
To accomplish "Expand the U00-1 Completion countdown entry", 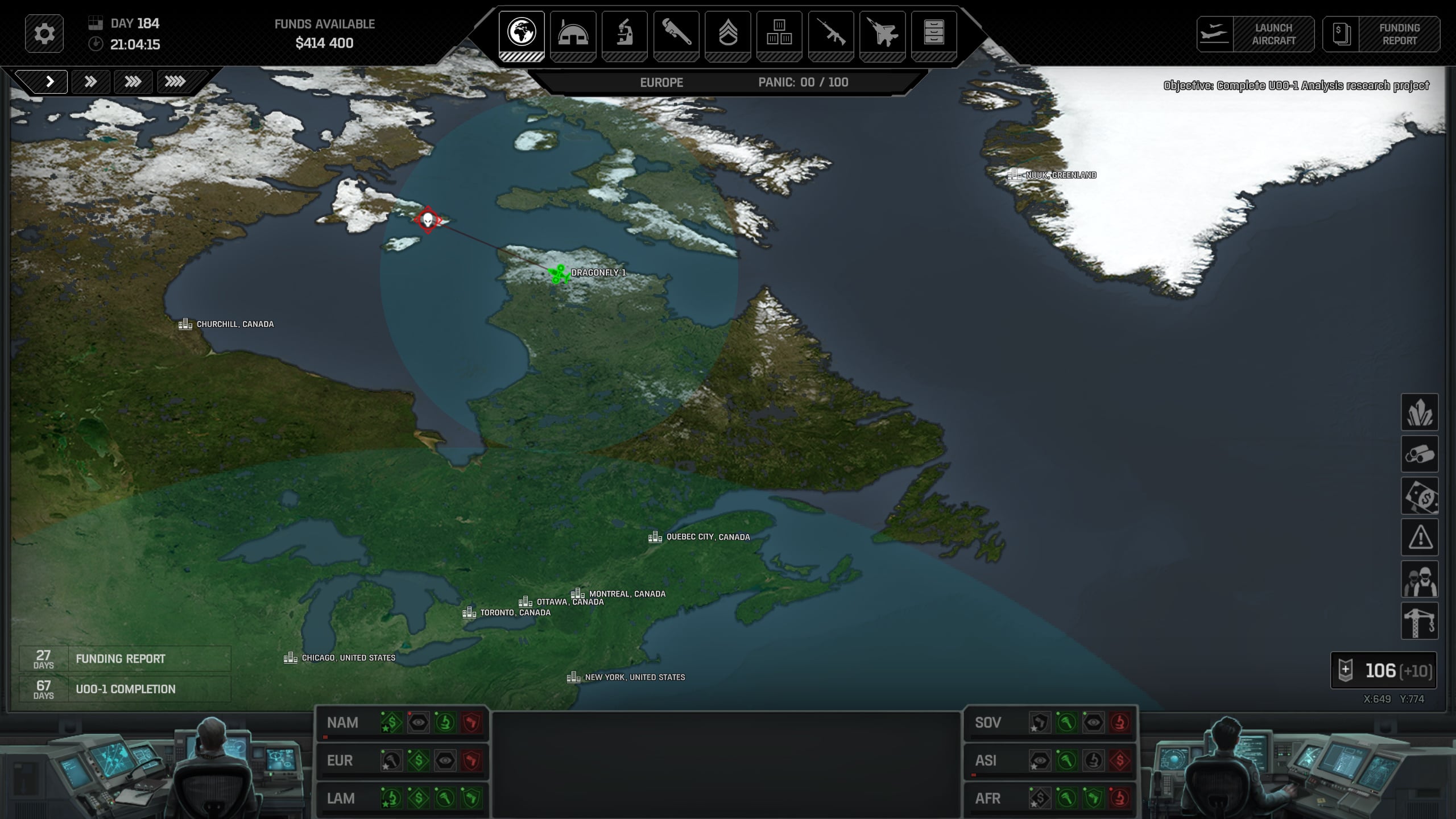I will click(x=125, y=689).
